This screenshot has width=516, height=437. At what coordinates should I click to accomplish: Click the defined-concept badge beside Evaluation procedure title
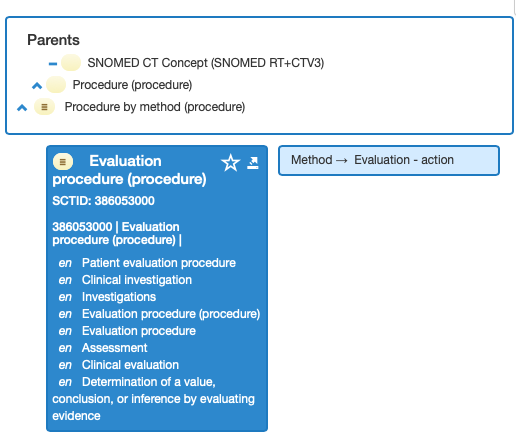(x=63, y=162)
